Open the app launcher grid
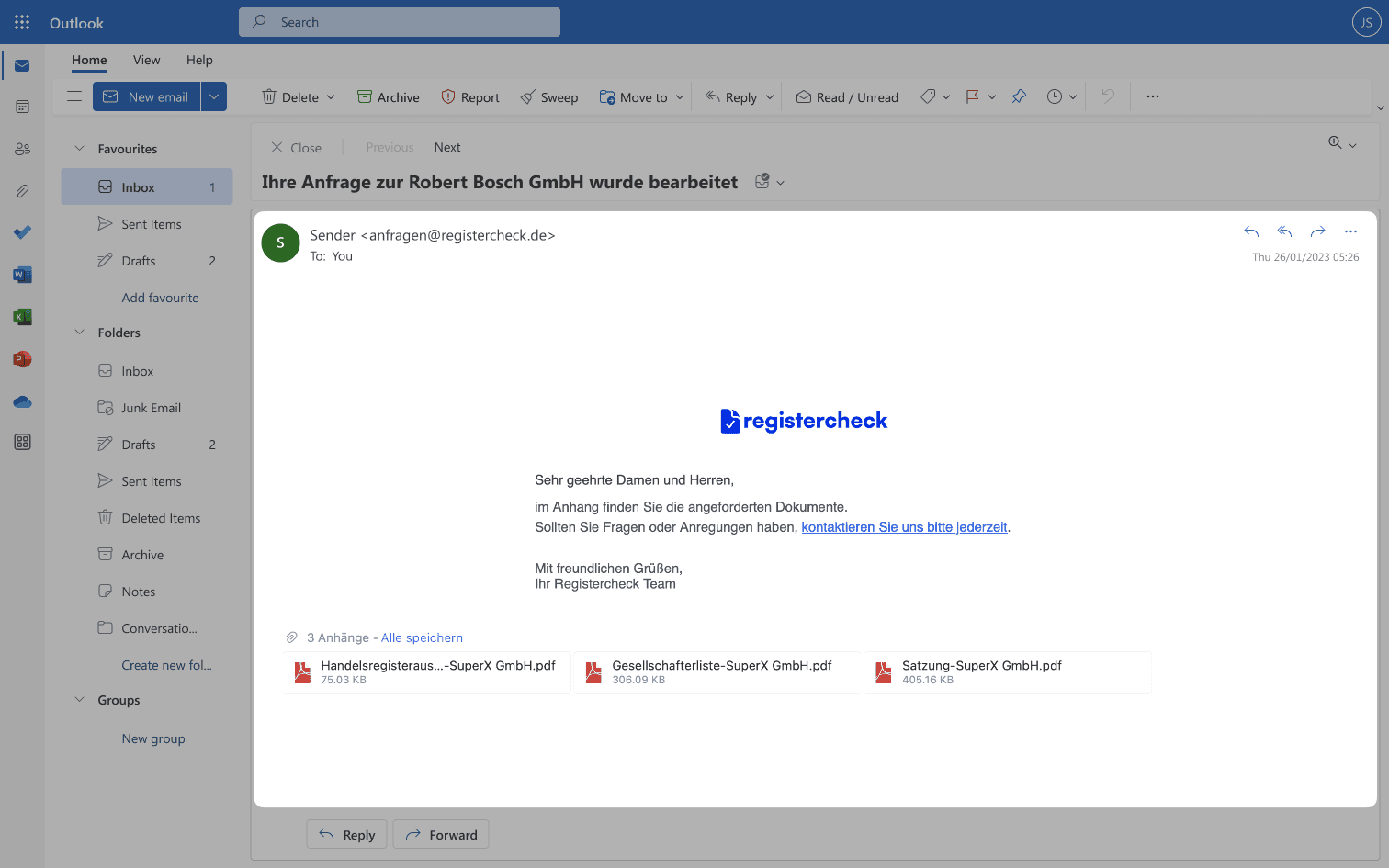1389x868 pixels. tap(22, 22)
